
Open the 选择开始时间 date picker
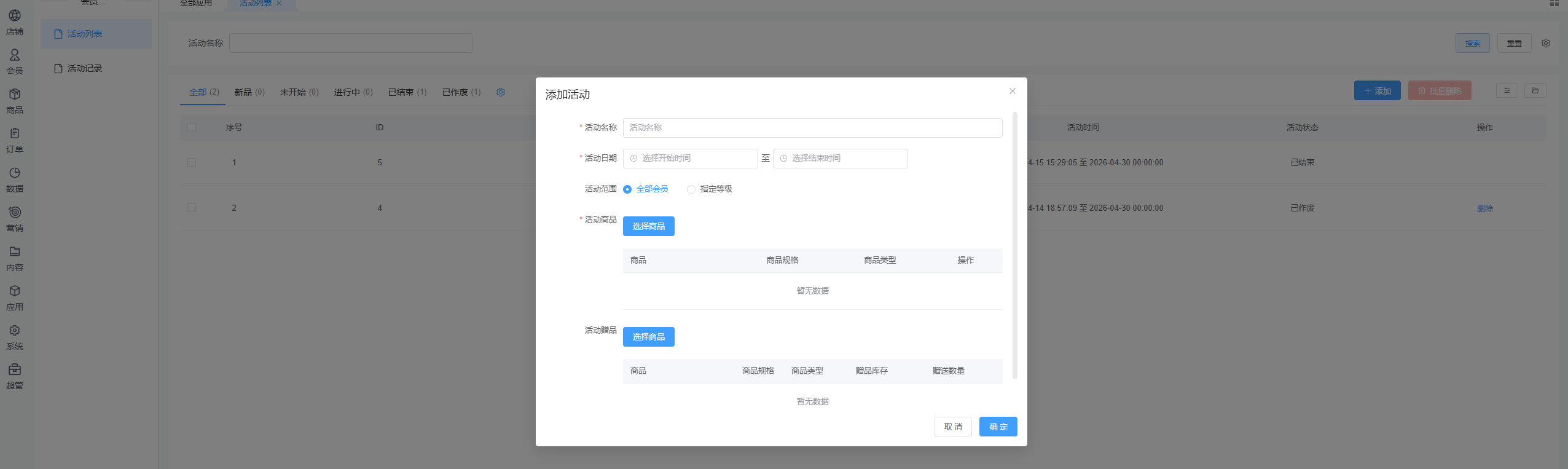(x=690, y=159)
